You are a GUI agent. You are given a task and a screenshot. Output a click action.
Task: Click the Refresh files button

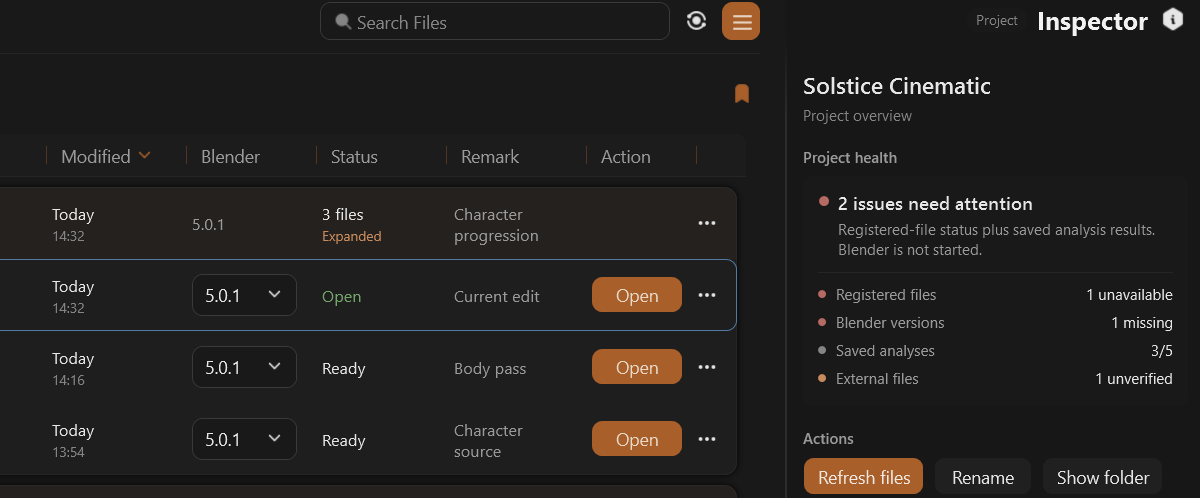click(x=864, y=477)
